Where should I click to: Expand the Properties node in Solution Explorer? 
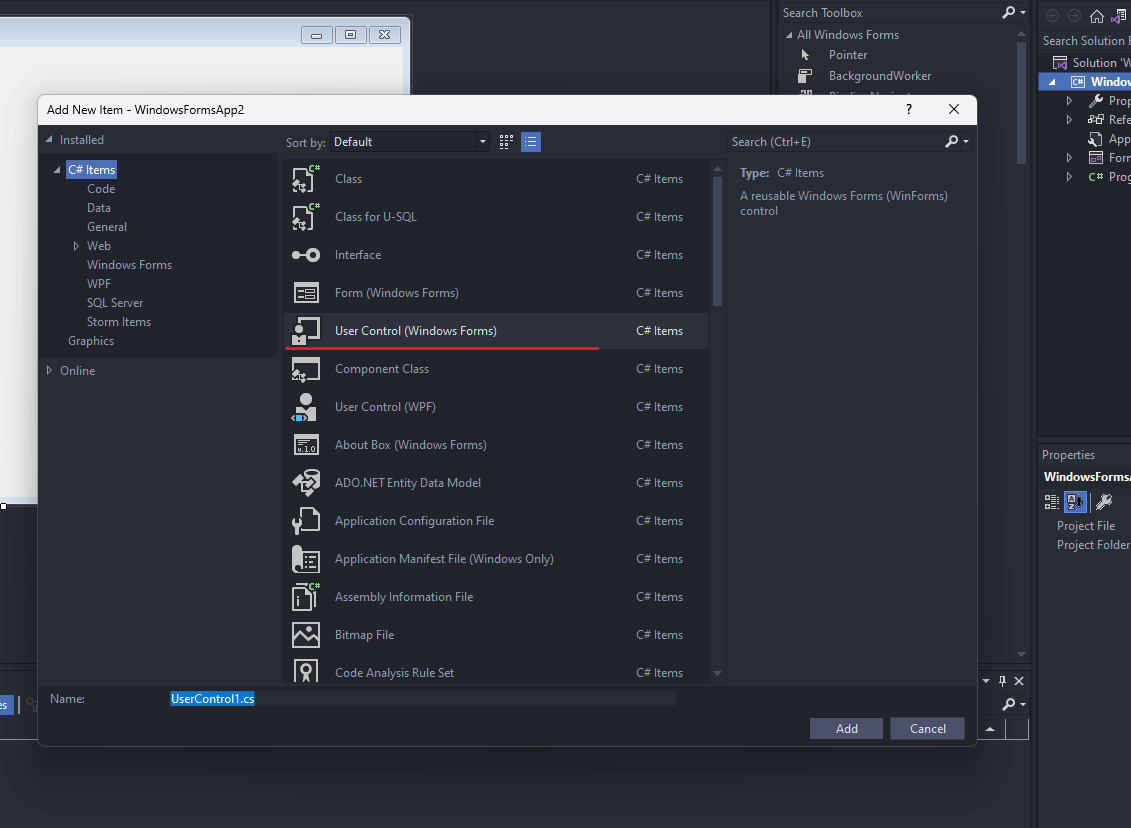(1070, 101)
